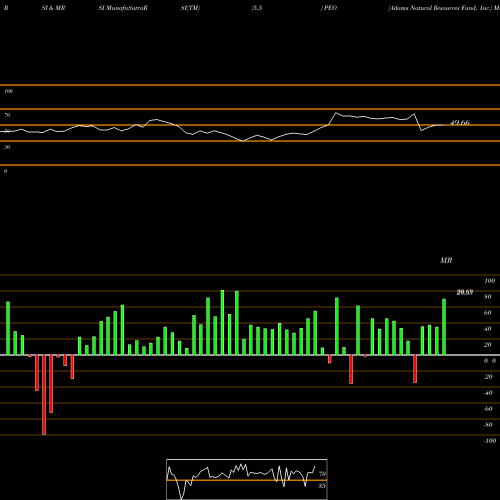This screenshot has width=500, height=500.
Task: Click the longest red bar in MR histogram
Action: (x=44, y=395)
